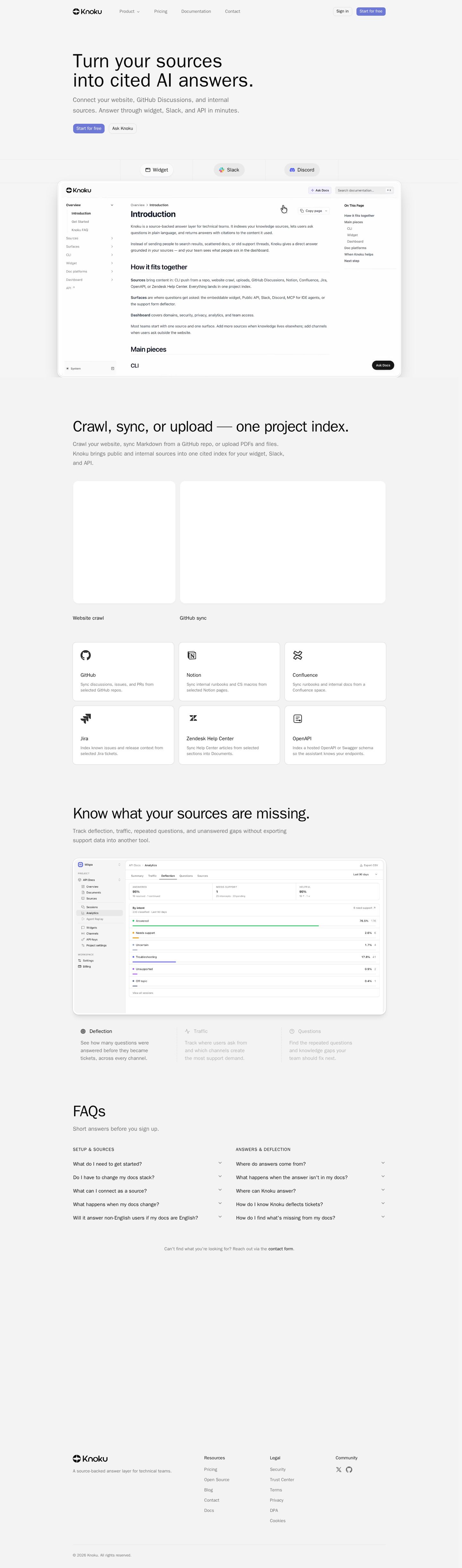The height and width of the screenshot is (1568, 462).
Task: Switch to the Slack surface tab
Action: (229, 170)
